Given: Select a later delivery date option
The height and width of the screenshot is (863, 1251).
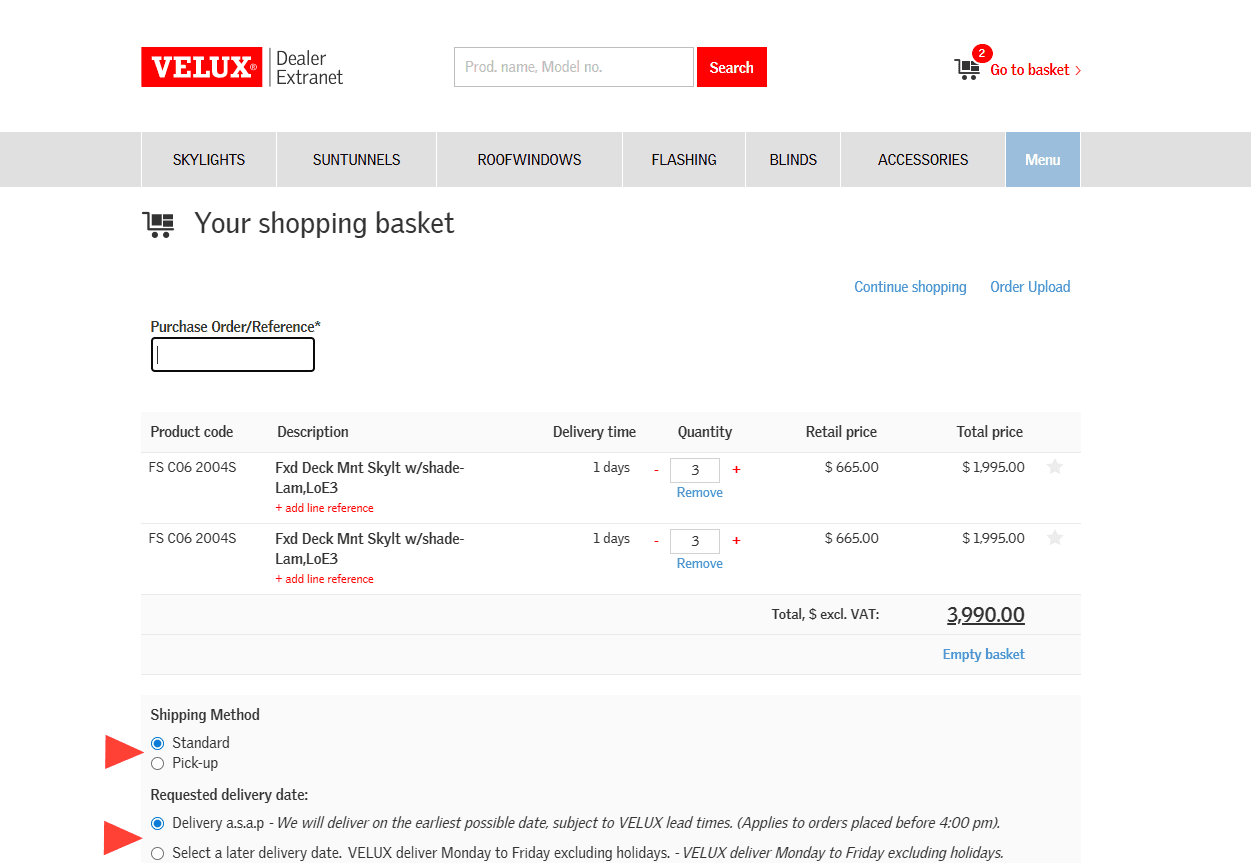Looking at the screenshot, I should 158,853.
